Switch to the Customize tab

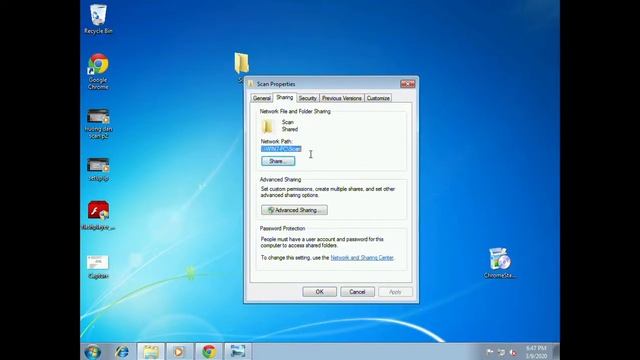coord(378,98)
